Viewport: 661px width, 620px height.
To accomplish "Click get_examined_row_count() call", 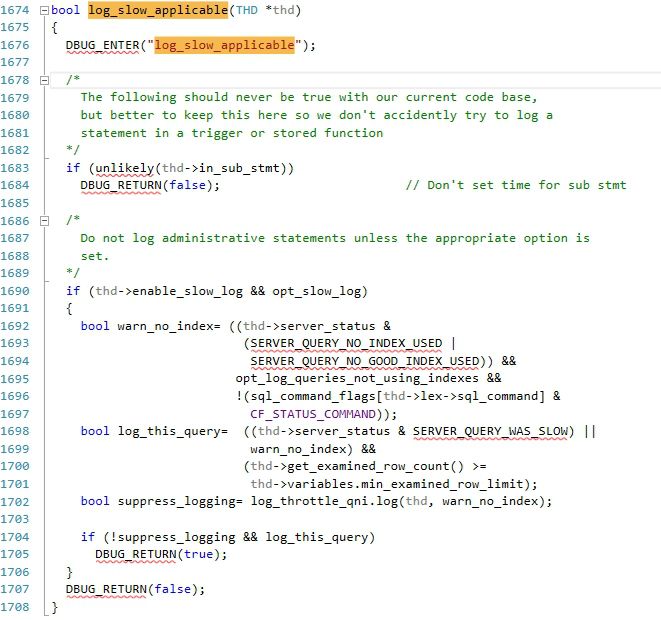I will point(375,466).
